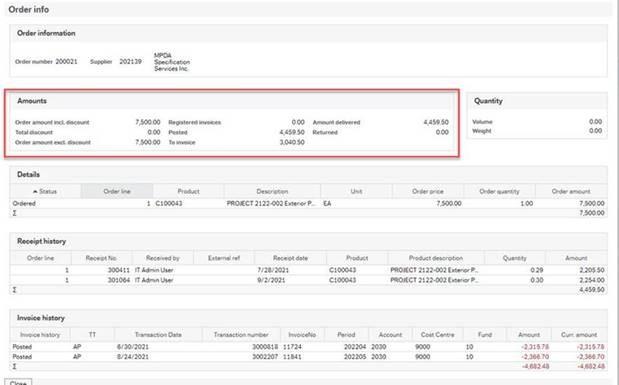
Task: Click the External ref column header
Action: point(224,258)
